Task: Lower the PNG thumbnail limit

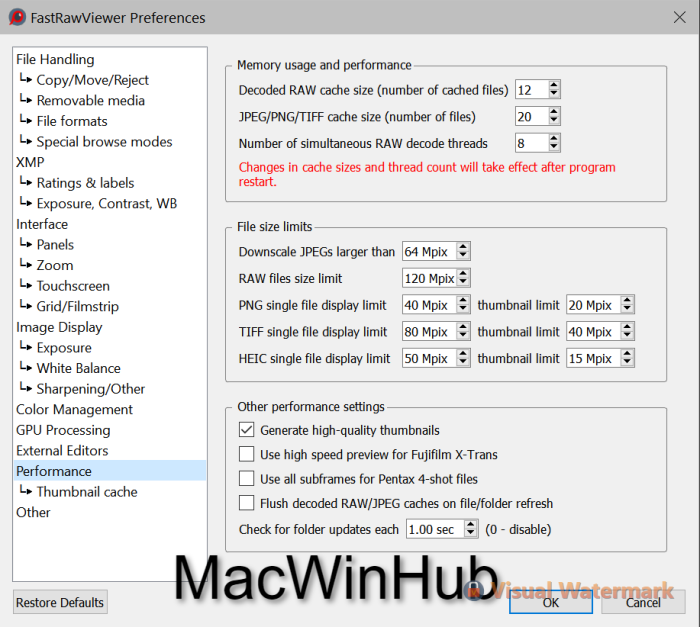Action: [x=627, y=309]
